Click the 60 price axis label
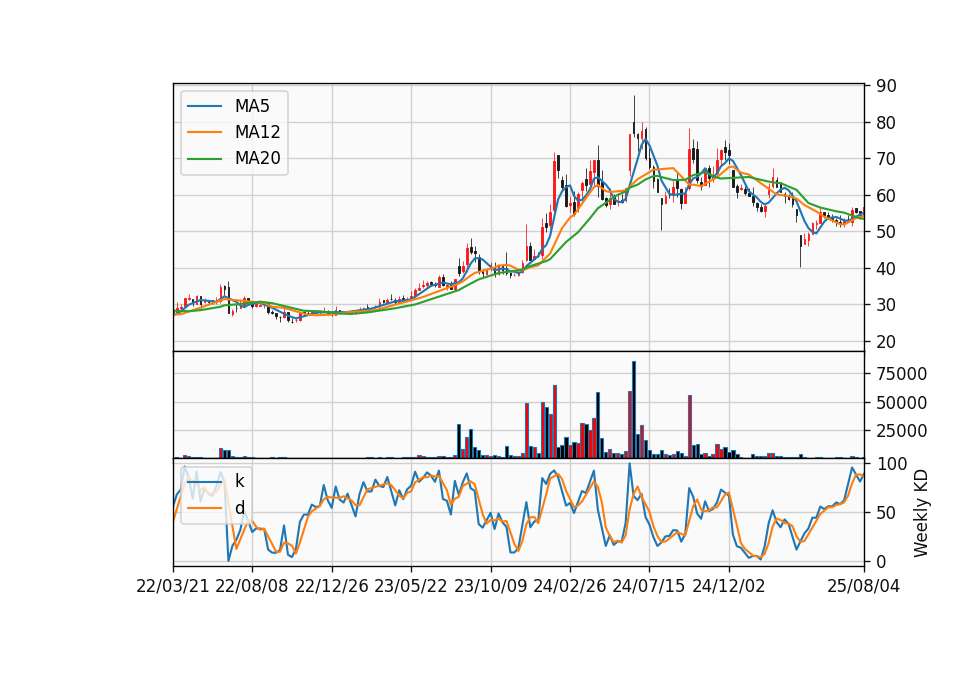Viewport: 960px width, 690px height. point(886,196)
